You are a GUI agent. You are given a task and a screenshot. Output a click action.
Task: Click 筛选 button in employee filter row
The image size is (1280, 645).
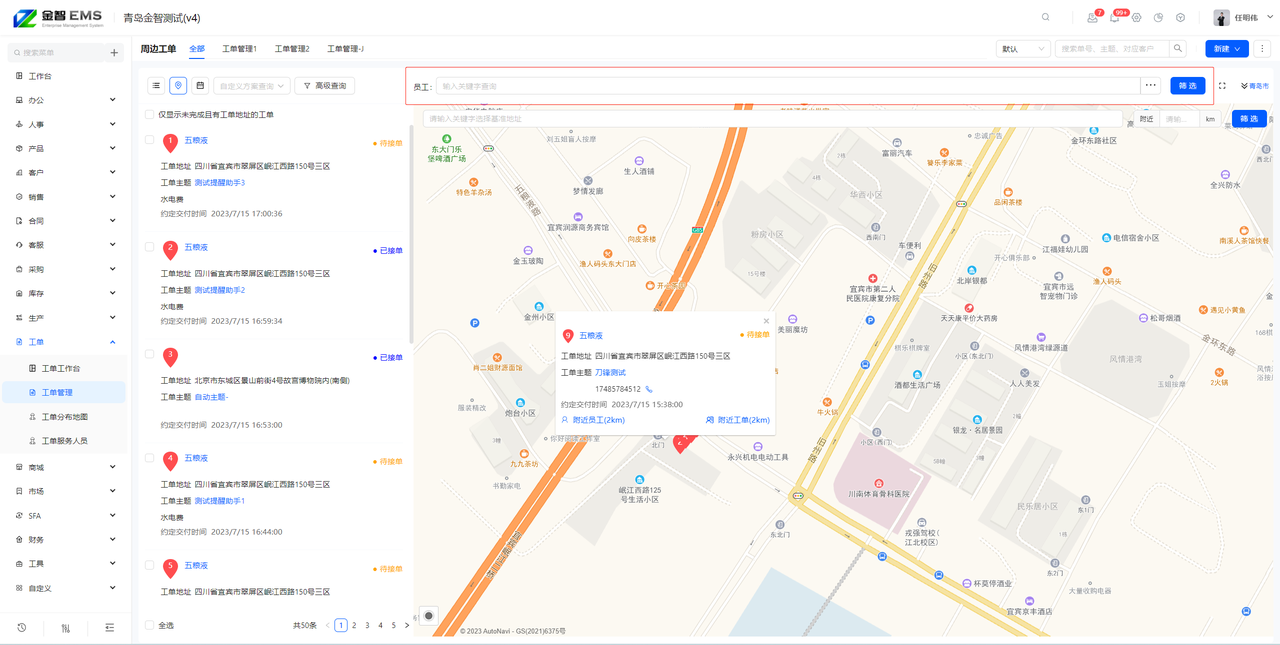(x=1188, y=86)
